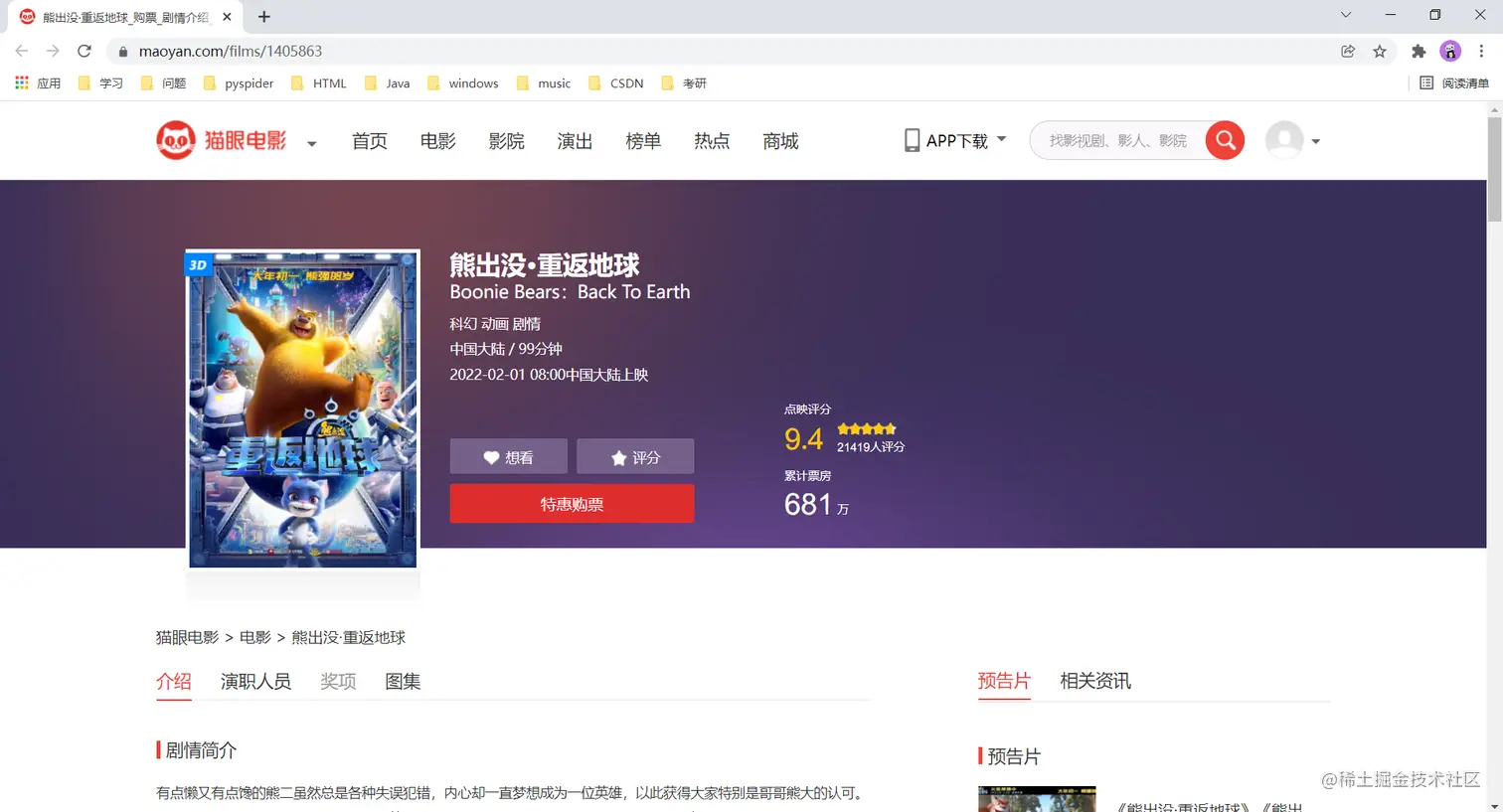Open the 影院 nav menu item
The image size is (1503, 812).
click(x=507, y=141)
